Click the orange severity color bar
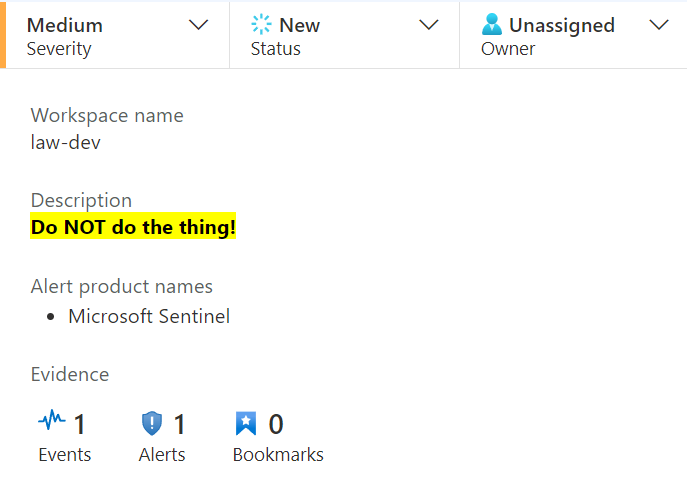The image size is (687, 491). [3, 35]
